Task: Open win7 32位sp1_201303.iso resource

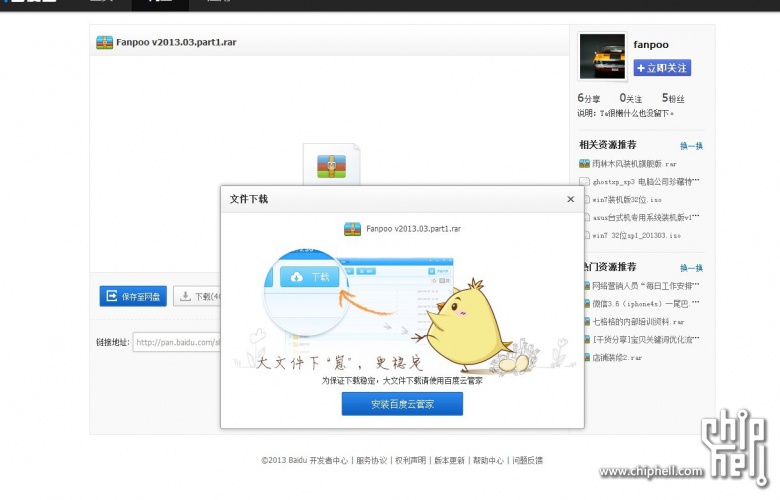Action: click(x=636, y=235)
